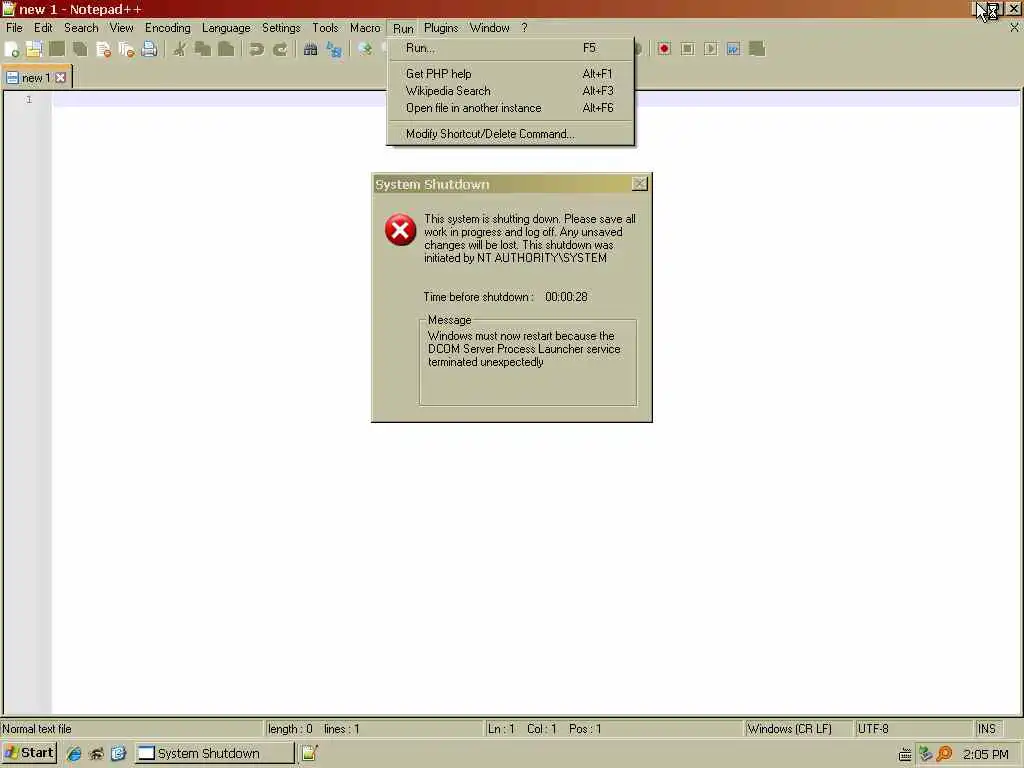The height and width of the screenshot is (768, 1024).
Task: Open the Tools menu
Action: tap(325, 28)
